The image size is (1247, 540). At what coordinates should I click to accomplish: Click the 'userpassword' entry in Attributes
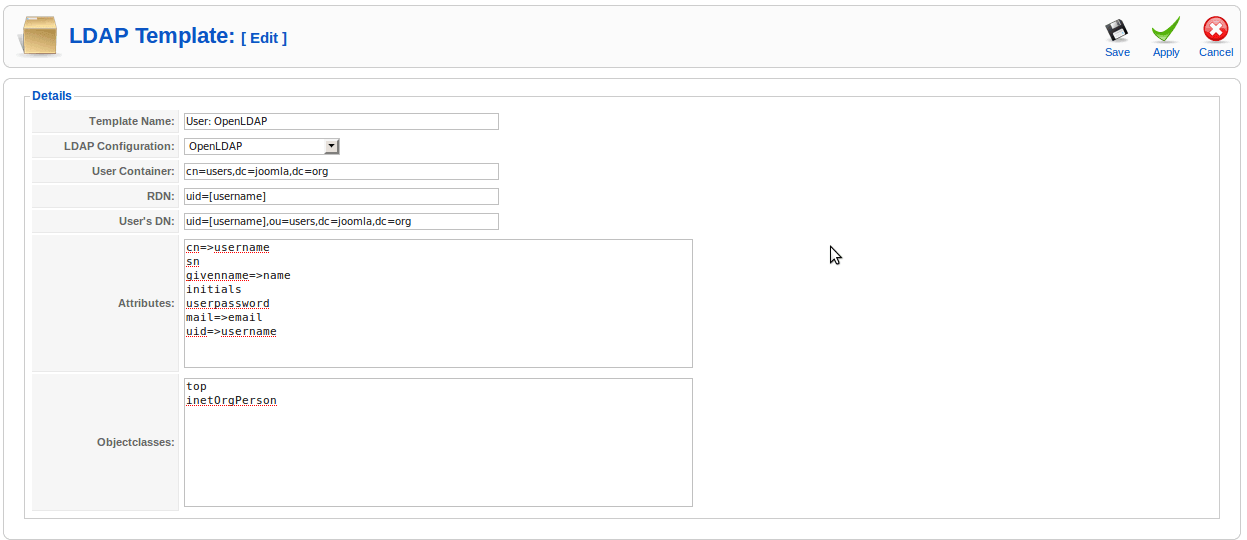[x=228, y=304]
